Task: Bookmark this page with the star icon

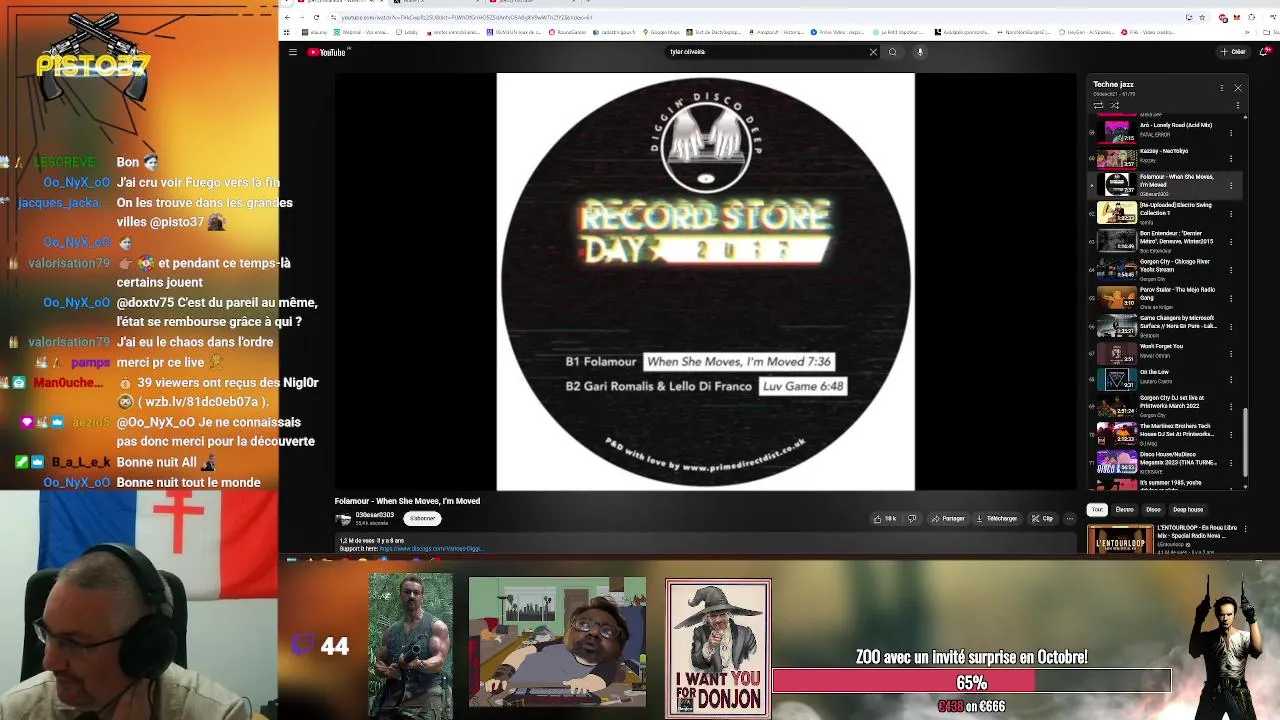Action: point(1201,17)
